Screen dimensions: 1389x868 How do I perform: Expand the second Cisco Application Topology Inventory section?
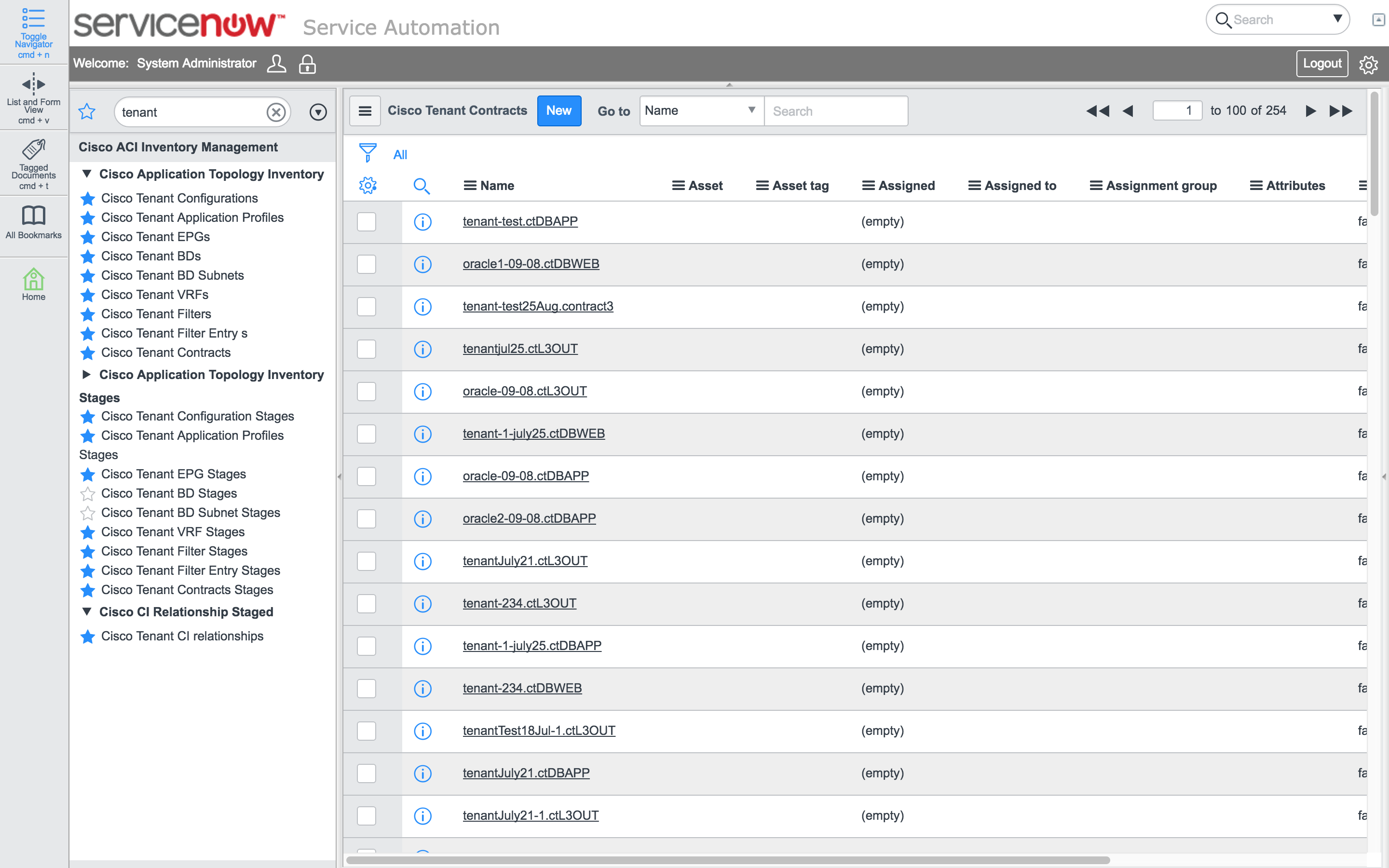point(87,374)
